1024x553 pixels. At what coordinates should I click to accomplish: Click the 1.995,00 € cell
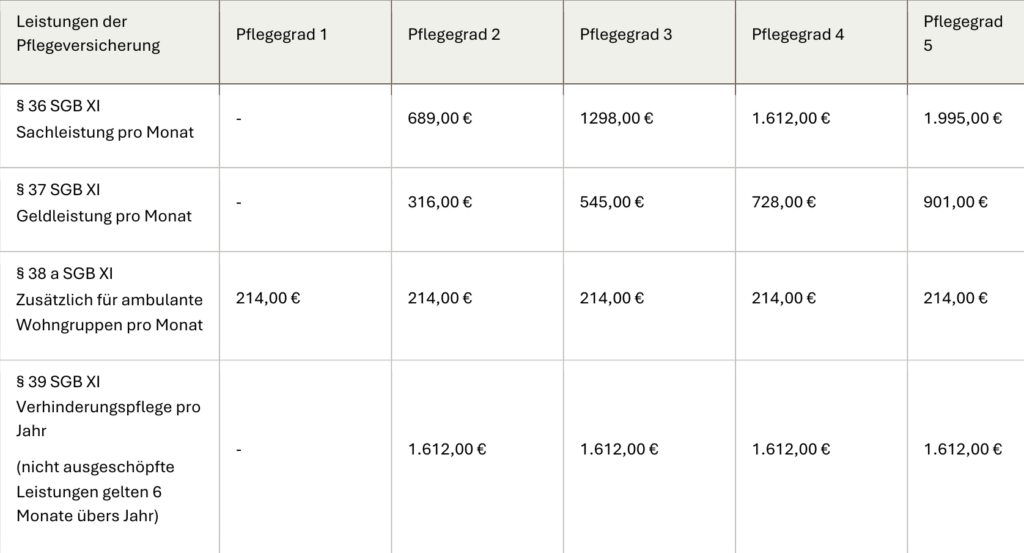coord(963,118)
